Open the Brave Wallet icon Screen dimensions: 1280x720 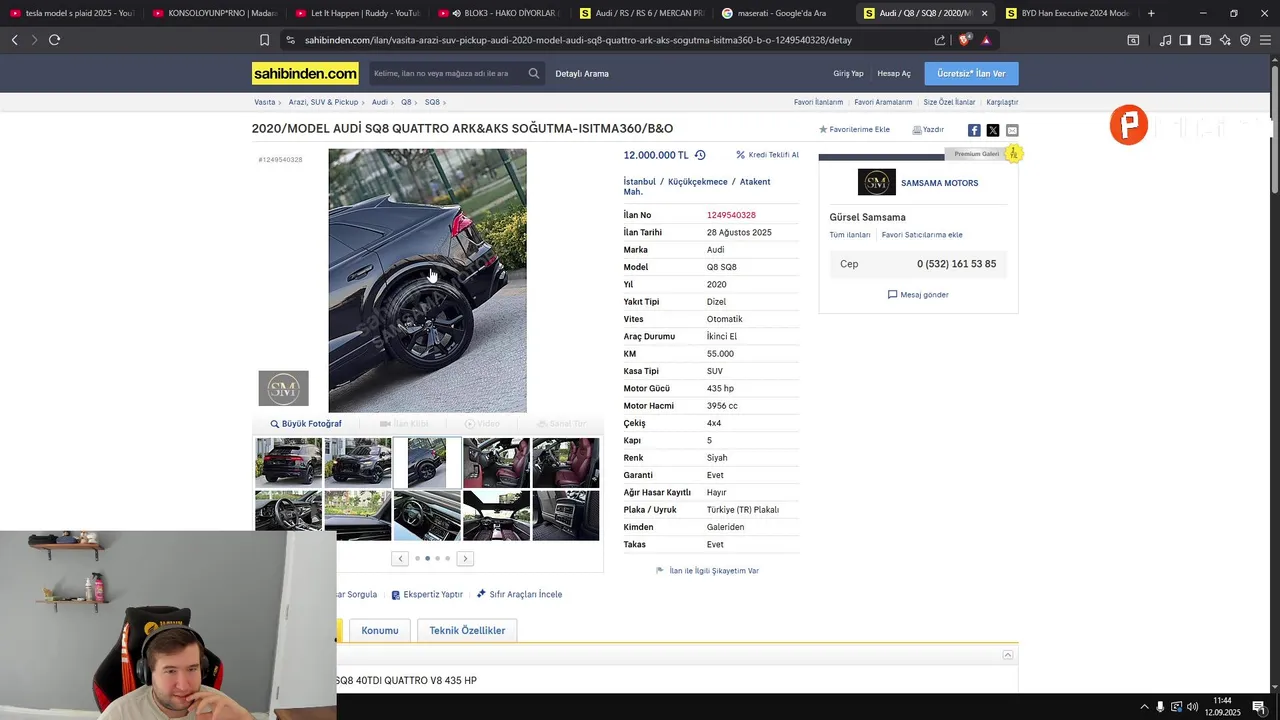point(1205,40)
